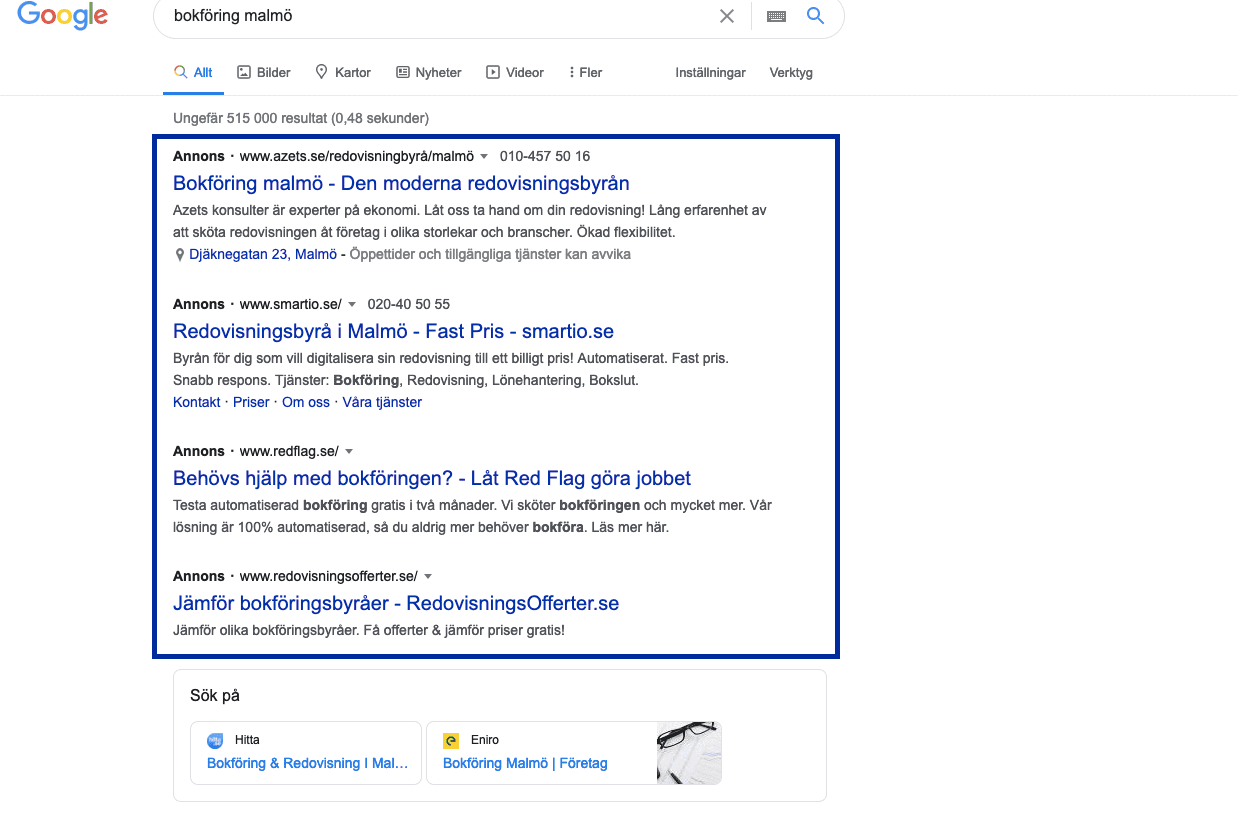Click the Priser sitelink under smartio
1238x813 pixels.
click(251, 402)
